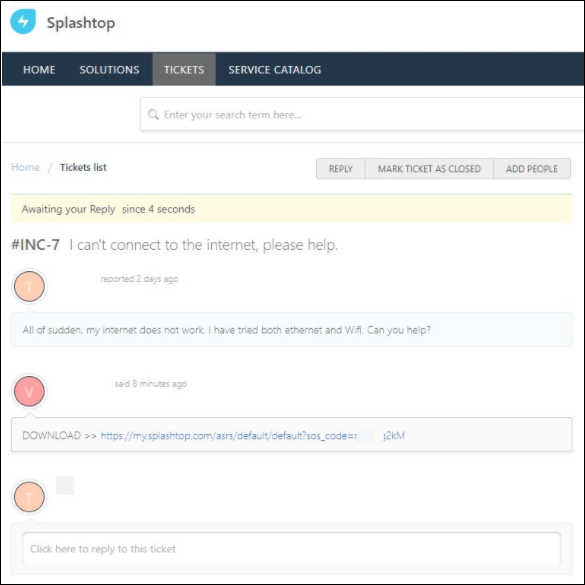Click the reply to this ticket box
This screenshot has width=585, height=585.
pos(292,549)
